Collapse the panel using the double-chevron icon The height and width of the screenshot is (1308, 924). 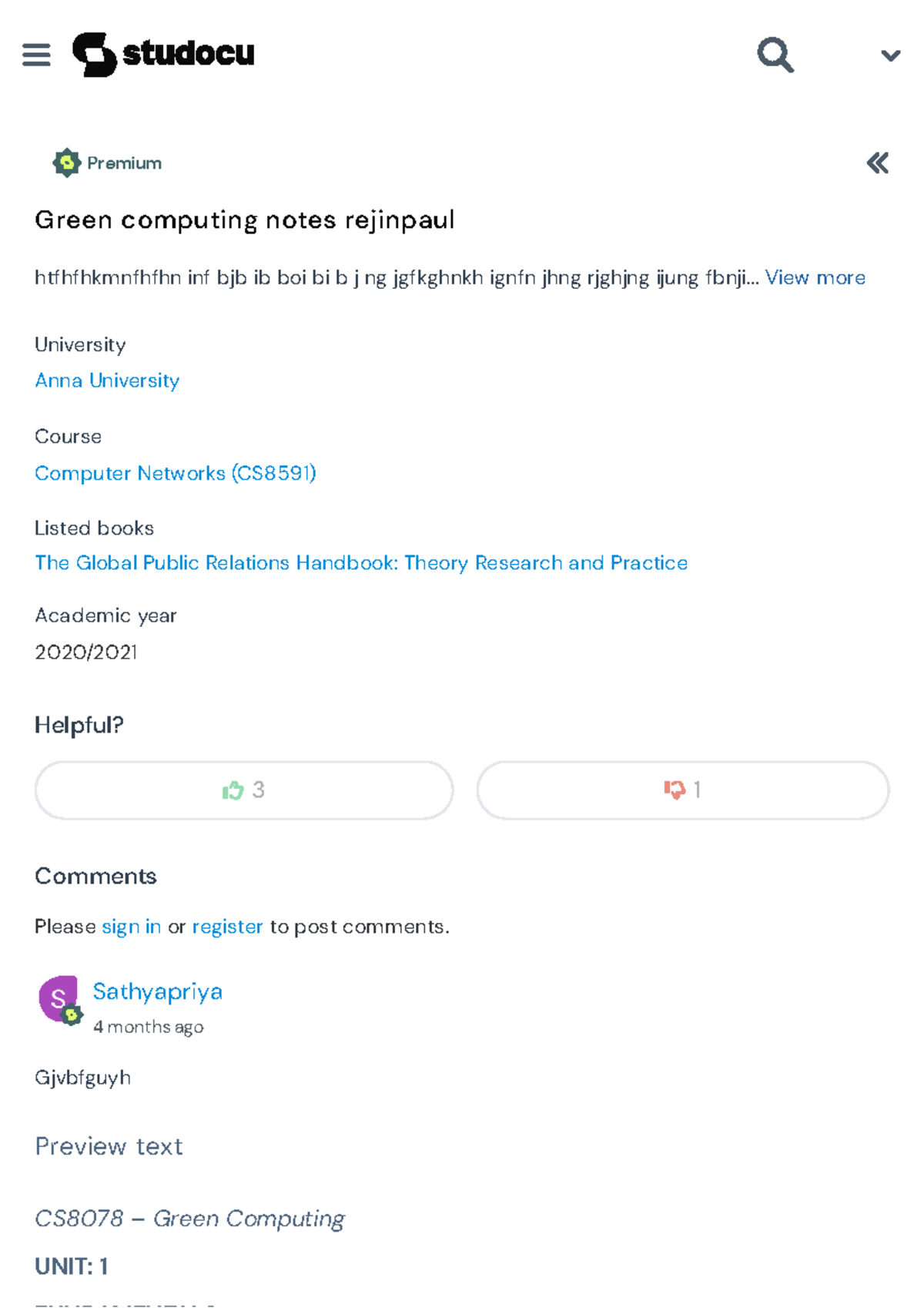click(877, 163)
